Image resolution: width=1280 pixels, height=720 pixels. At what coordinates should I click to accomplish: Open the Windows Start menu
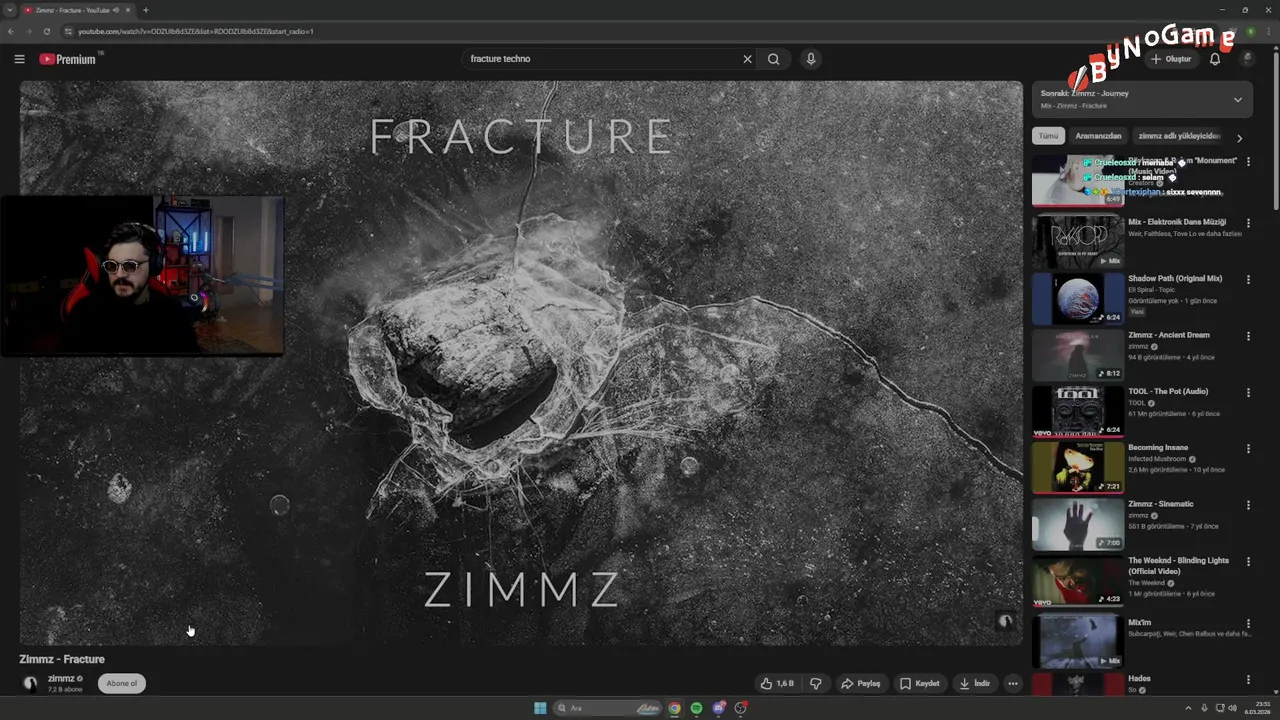(x=540, y=708)
